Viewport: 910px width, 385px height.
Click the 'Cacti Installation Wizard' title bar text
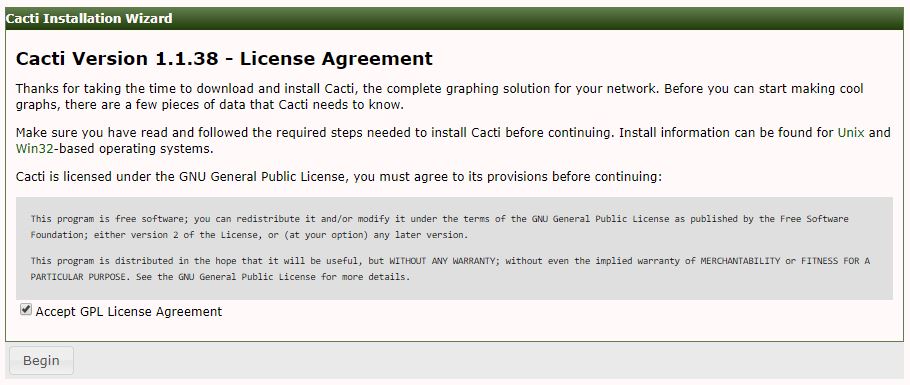pos(89,19)
